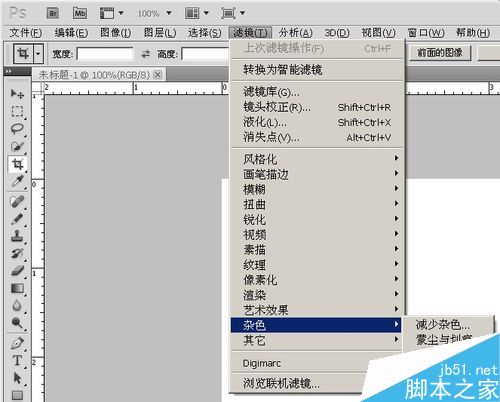Open Mini Bridge (Mb) icon
The height and width of the screenshot is (402, 500).
pos(80,13)
